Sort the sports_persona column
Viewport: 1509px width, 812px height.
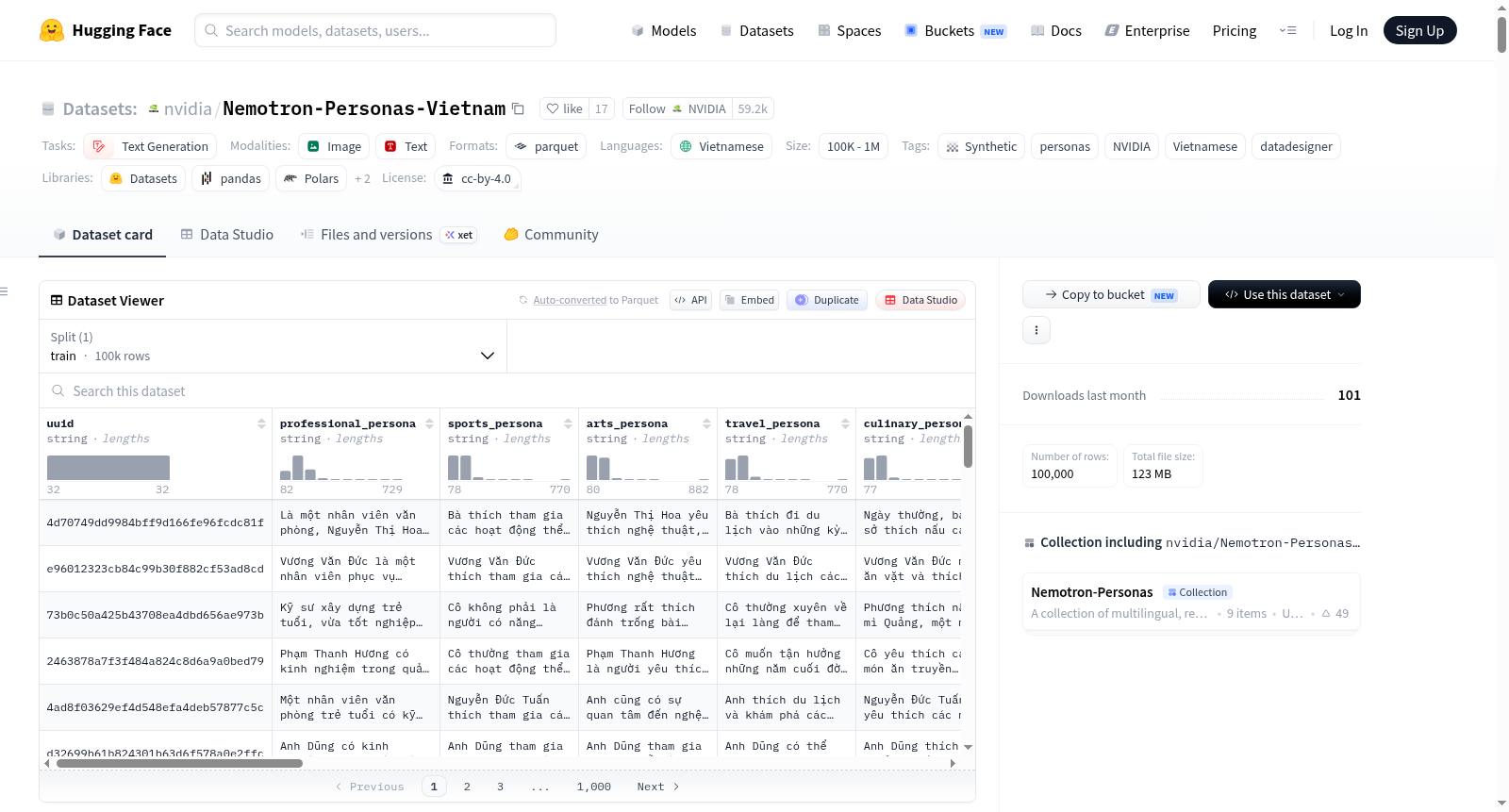pyautogui.click(x=568, y=424)
